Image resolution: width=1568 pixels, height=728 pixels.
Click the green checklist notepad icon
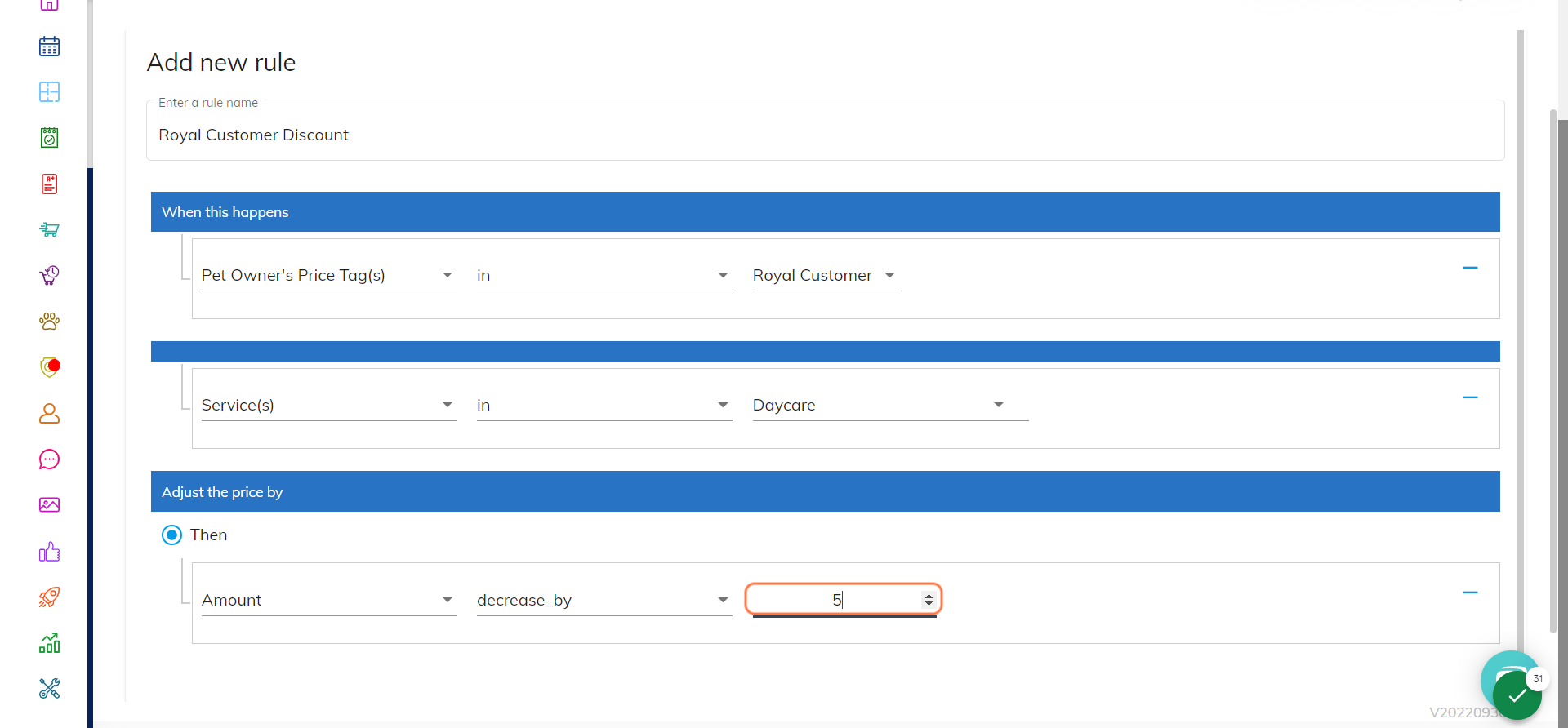coord(49,138)
